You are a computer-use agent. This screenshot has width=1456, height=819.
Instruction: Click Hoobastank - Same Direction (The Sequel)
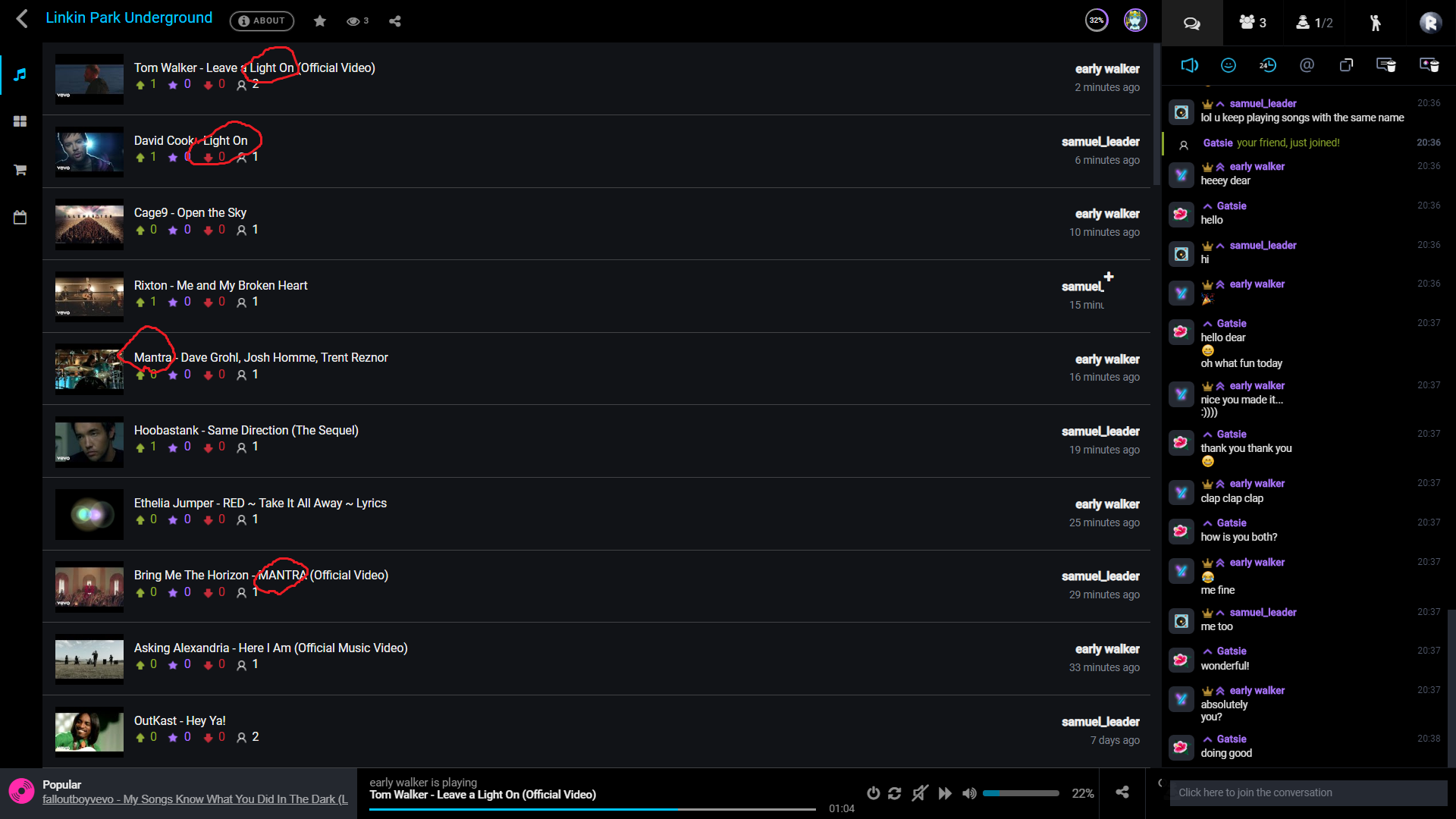[246, 431]
